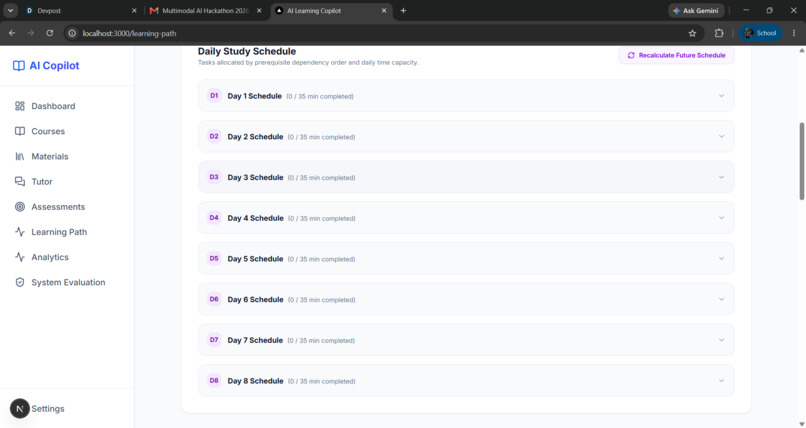
Task: Click Ask Gemini button
Action: [696, 10]
